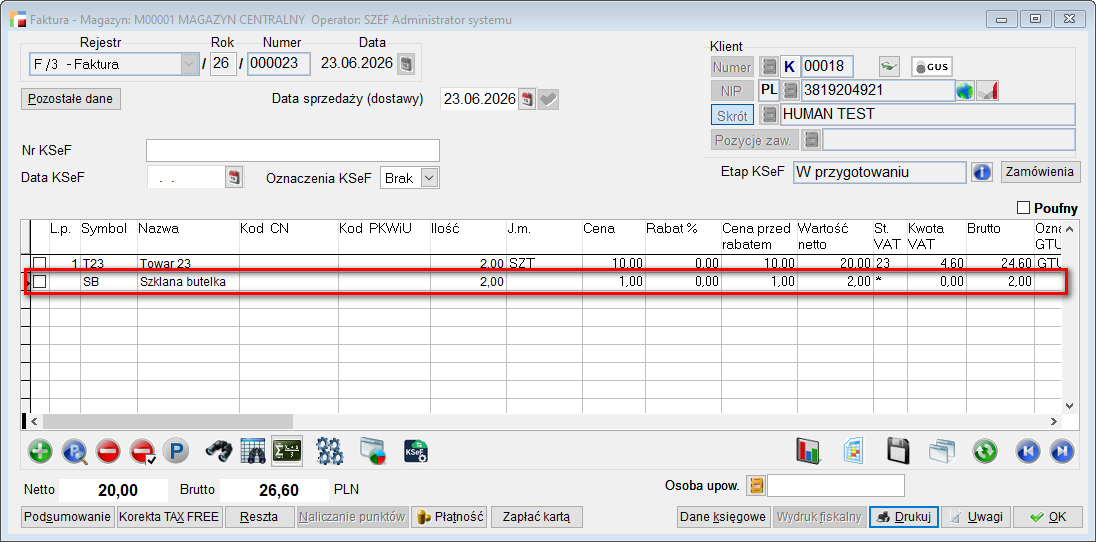The width and height of the screenshot is (1096, 542).
Task: Click list icon next to Osoba upow.
Action: coord(756,485)
